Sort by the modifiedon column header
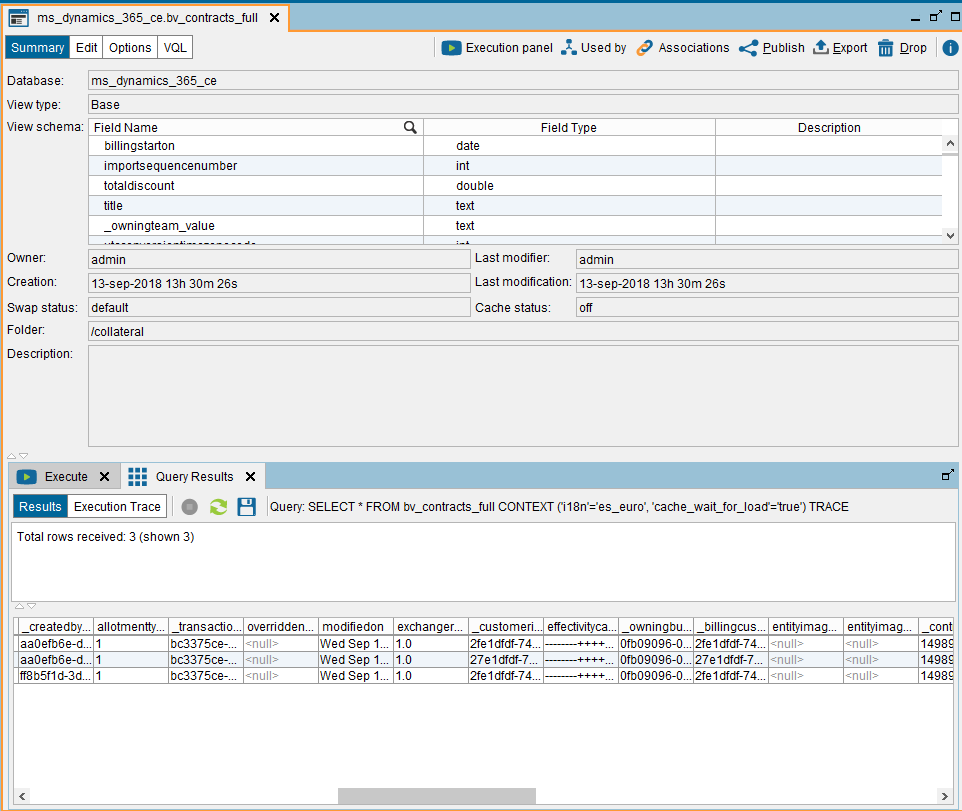The image size is (962, 811). (356, 626)
